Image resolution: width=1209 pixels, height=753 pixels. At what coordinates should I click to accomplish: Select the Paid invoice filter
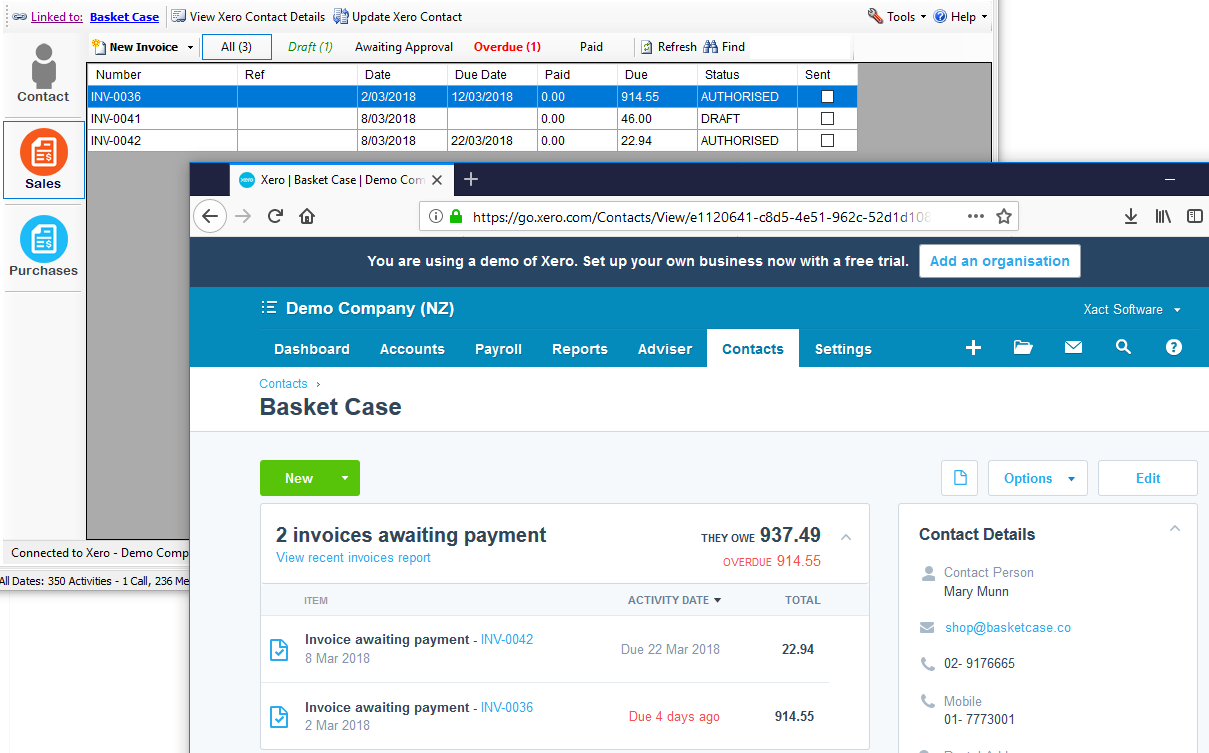[x=591, y=47]
